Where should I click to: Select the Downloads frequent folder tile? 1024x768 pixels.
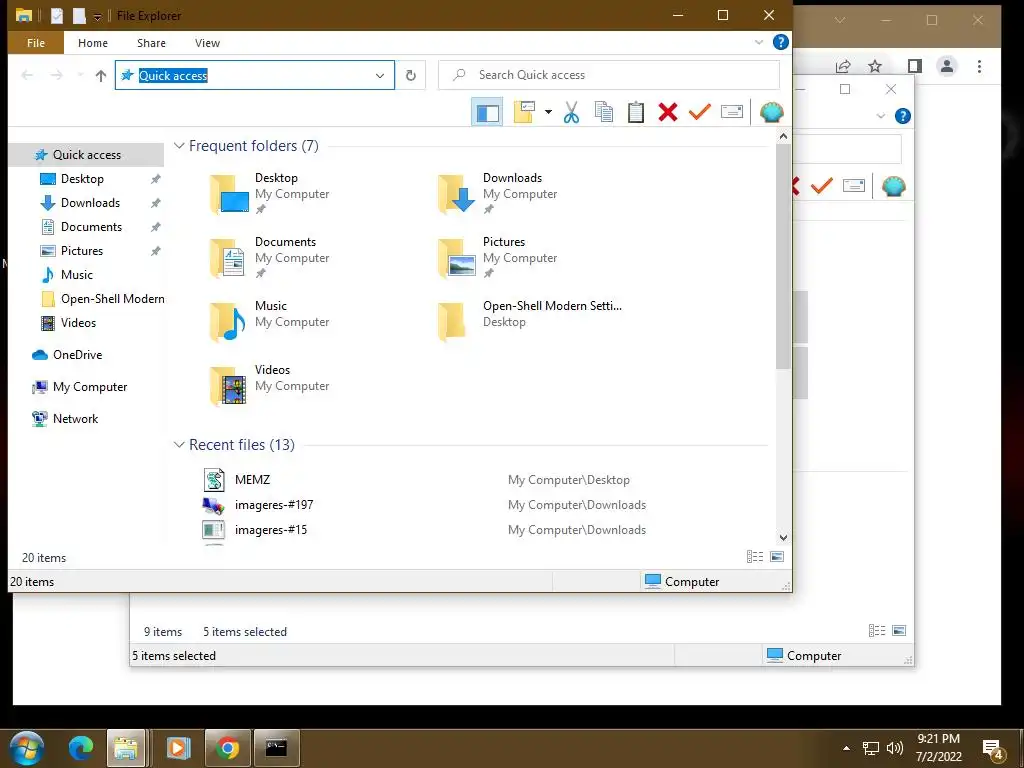point(498,193)
